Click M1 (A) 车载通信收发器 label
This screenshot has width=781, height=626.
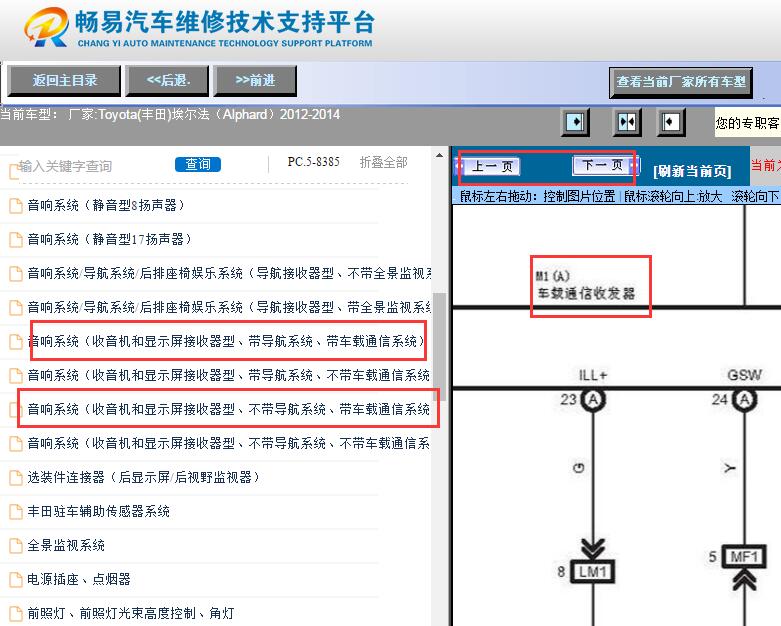[x=586, y=286]
